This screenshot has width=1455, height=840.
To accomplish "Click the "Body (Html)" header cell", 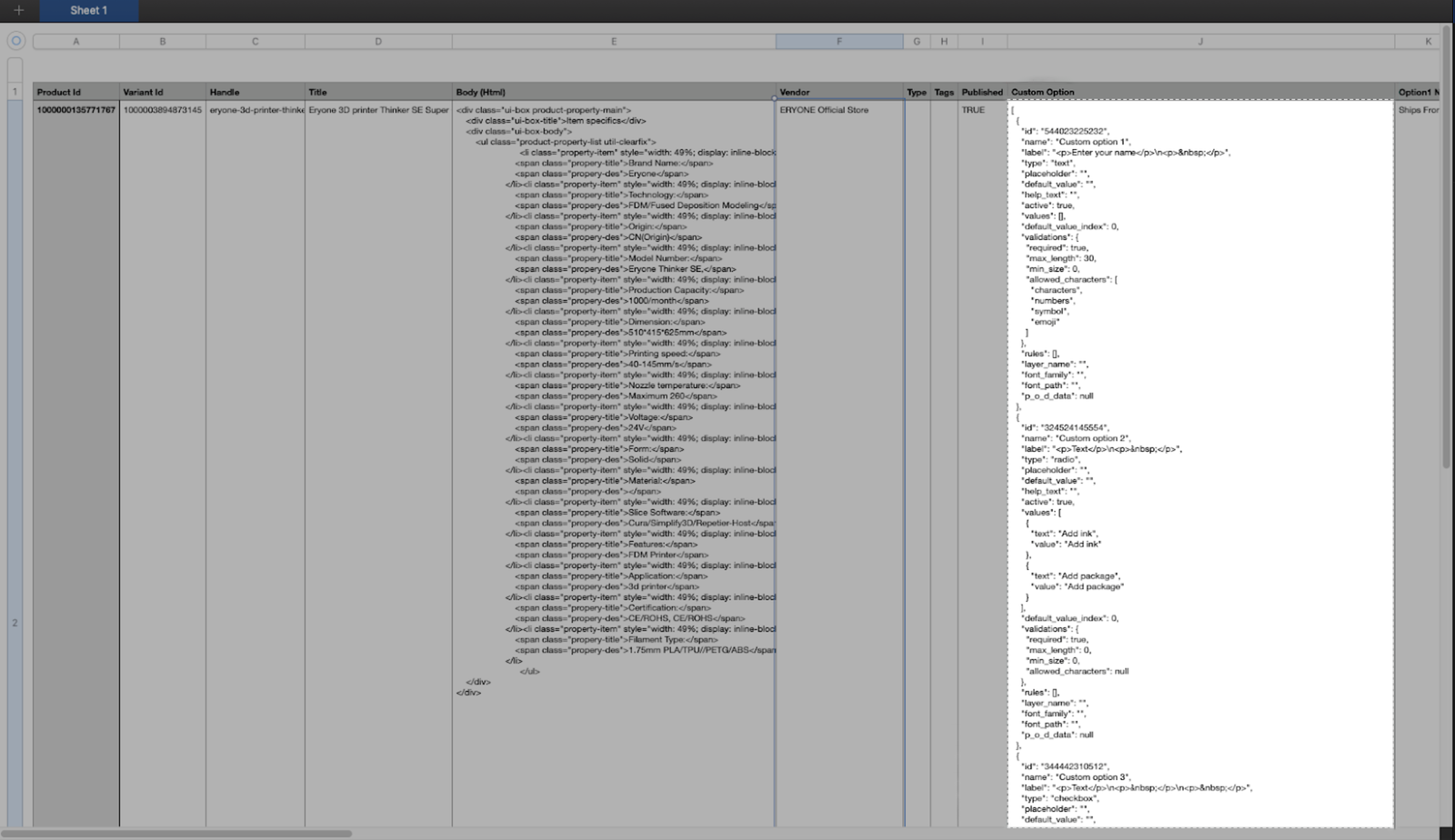I will pos(614,92).
